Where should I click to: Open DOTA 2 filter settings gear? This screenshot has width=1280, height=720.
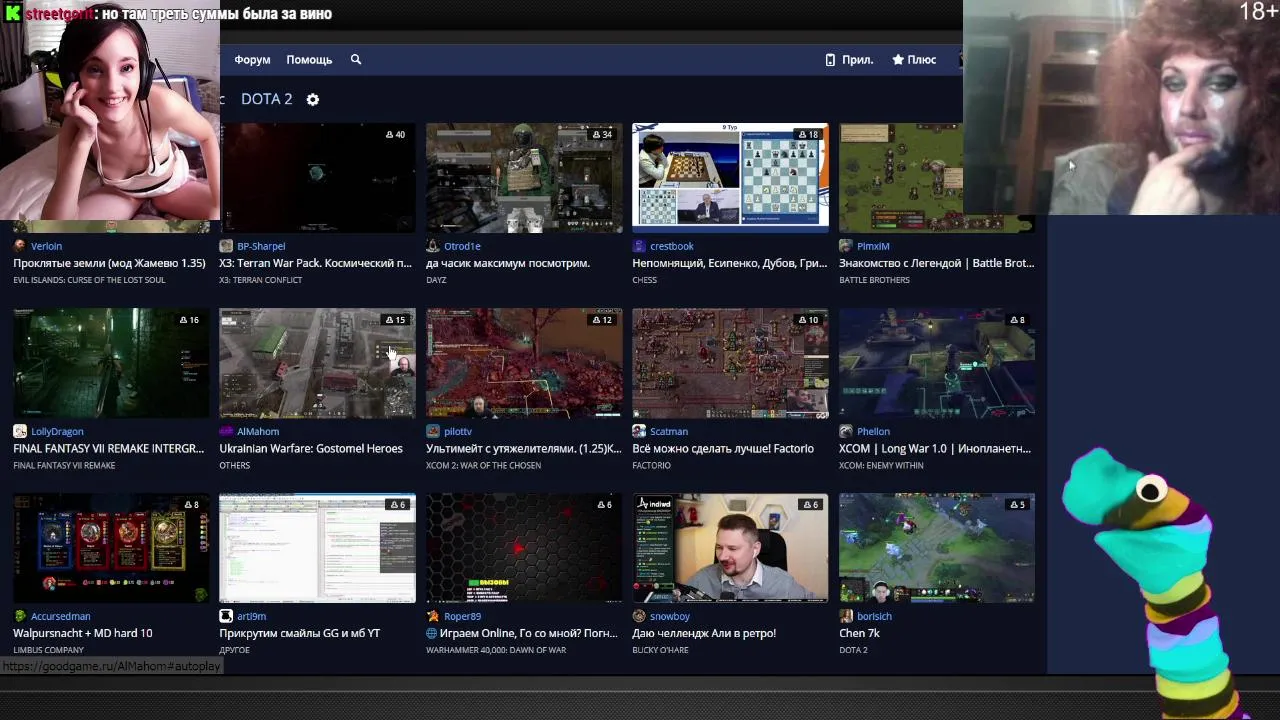(313, 100)
